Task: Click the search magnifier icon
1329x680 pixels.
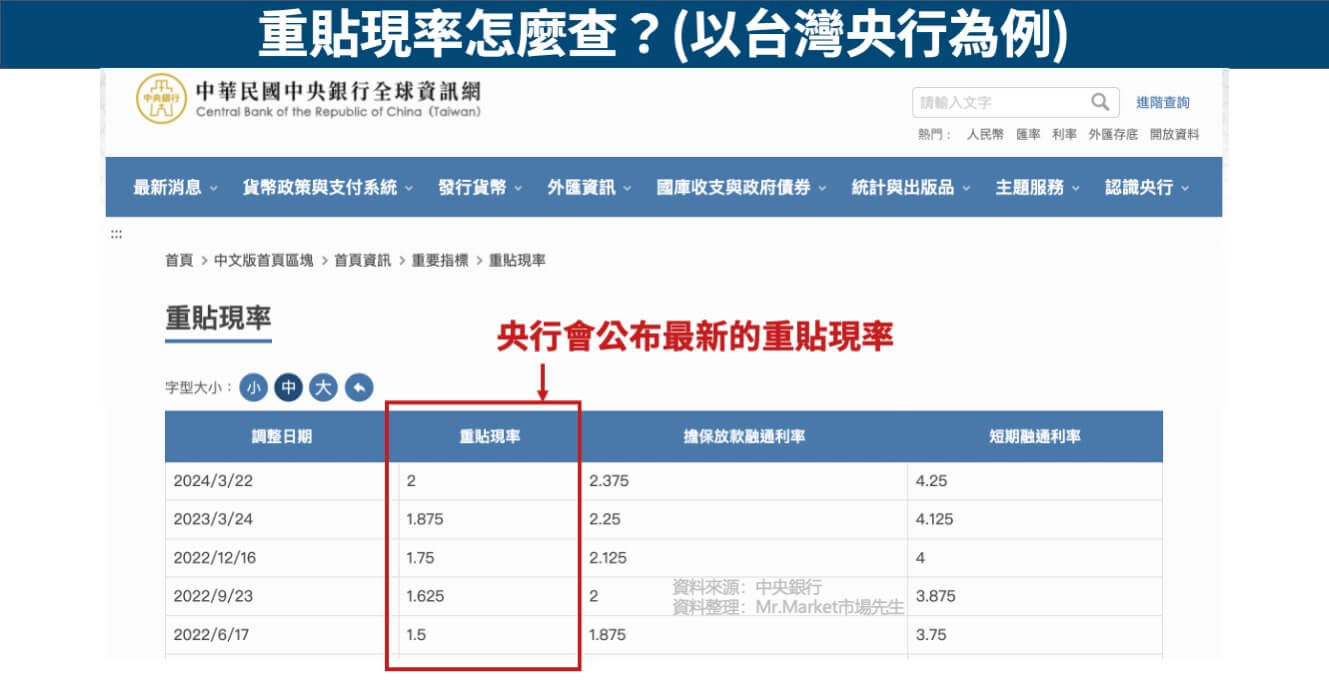Action: tap(1100, 102)
